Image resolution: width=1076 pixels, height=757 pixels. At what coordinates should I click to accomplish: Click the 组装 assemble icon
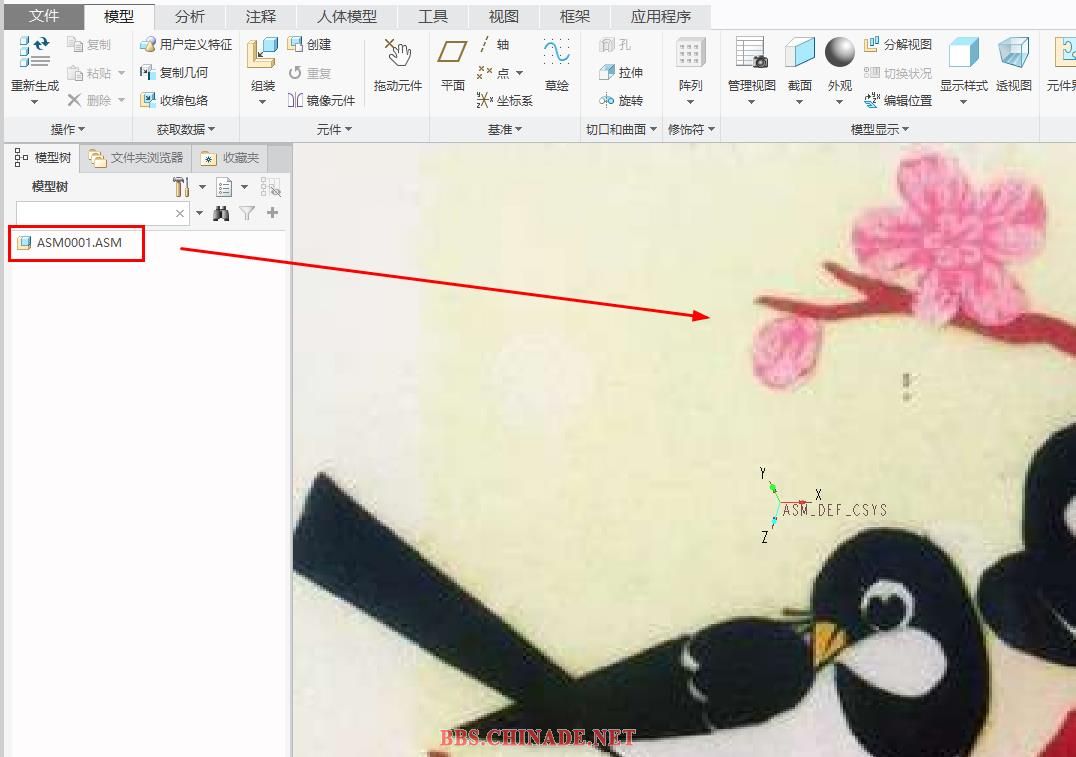(263, 54)
